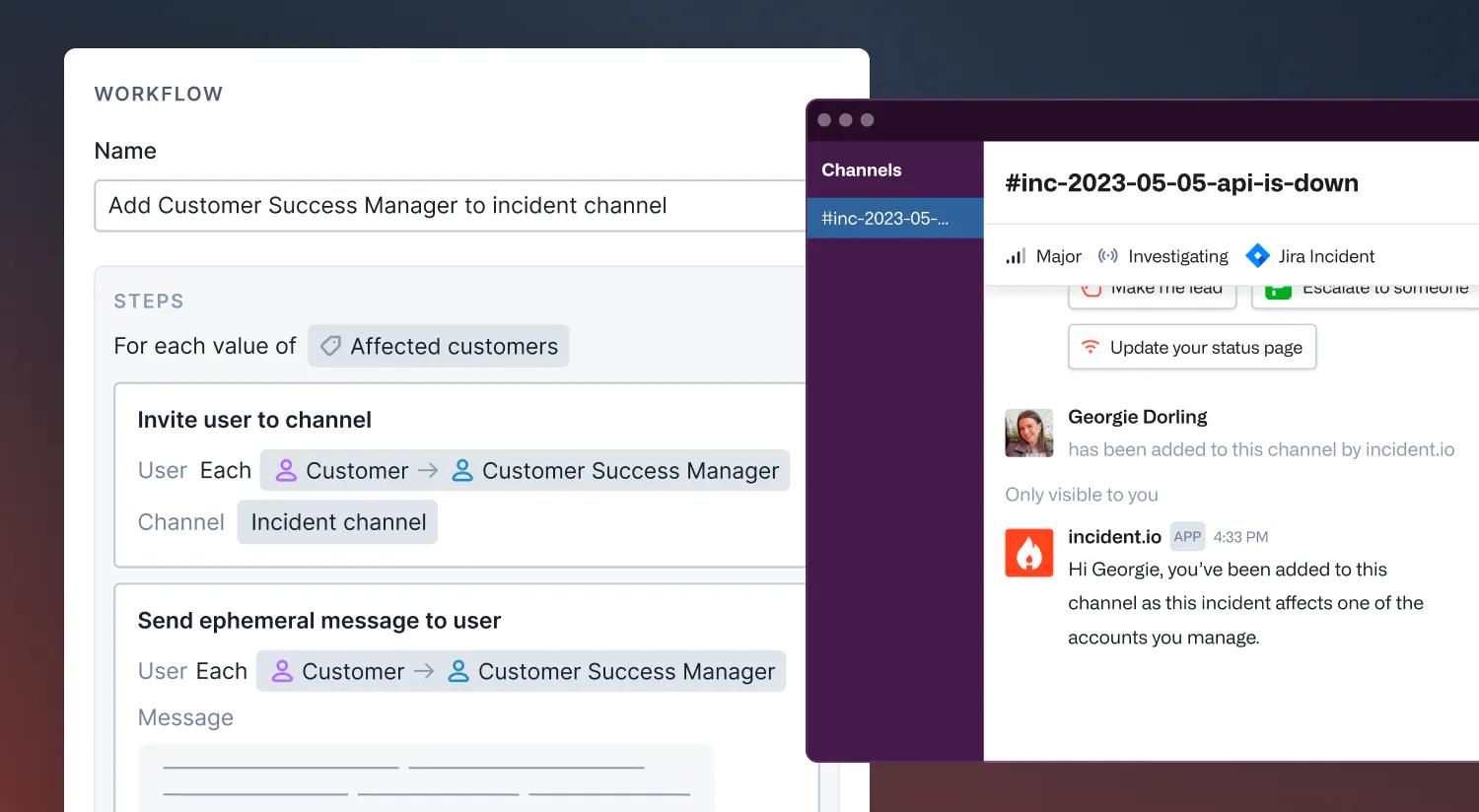Select the #inc-2023-05-... channel in sidebar
The width and height of the screenshot is (1479, 812).
click(884, 218)
